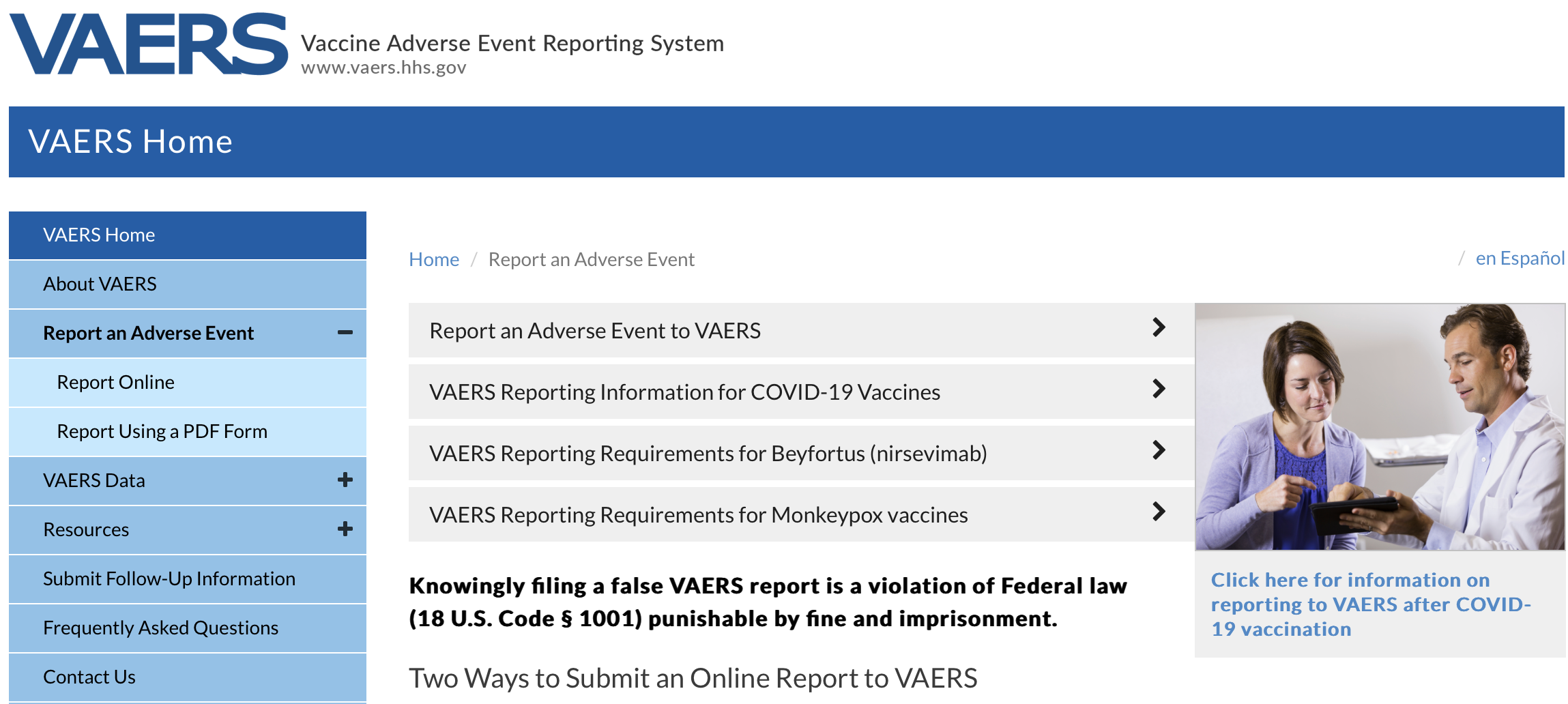Screen dimensions: 1568x704
Task: Open VAERS Reporting Information for COVID-19 Vaccines
Action: pyautogui.click(x=801, y=392)
